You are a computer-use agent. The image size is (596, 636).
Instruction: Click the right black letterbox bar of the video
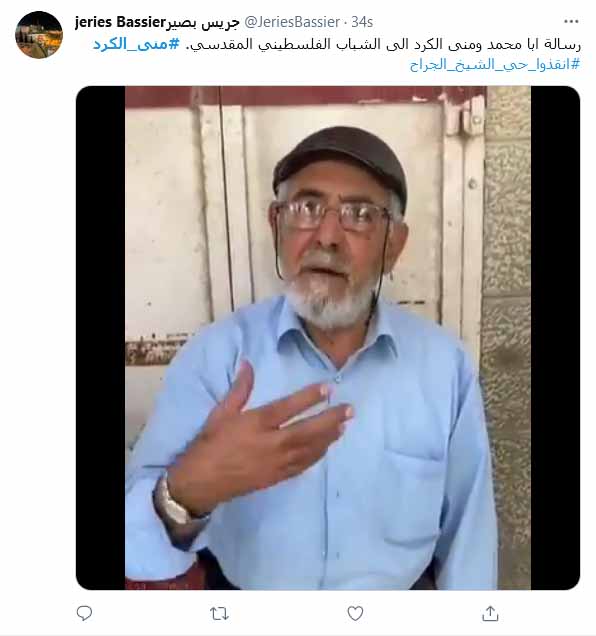[x=555, y=337]
